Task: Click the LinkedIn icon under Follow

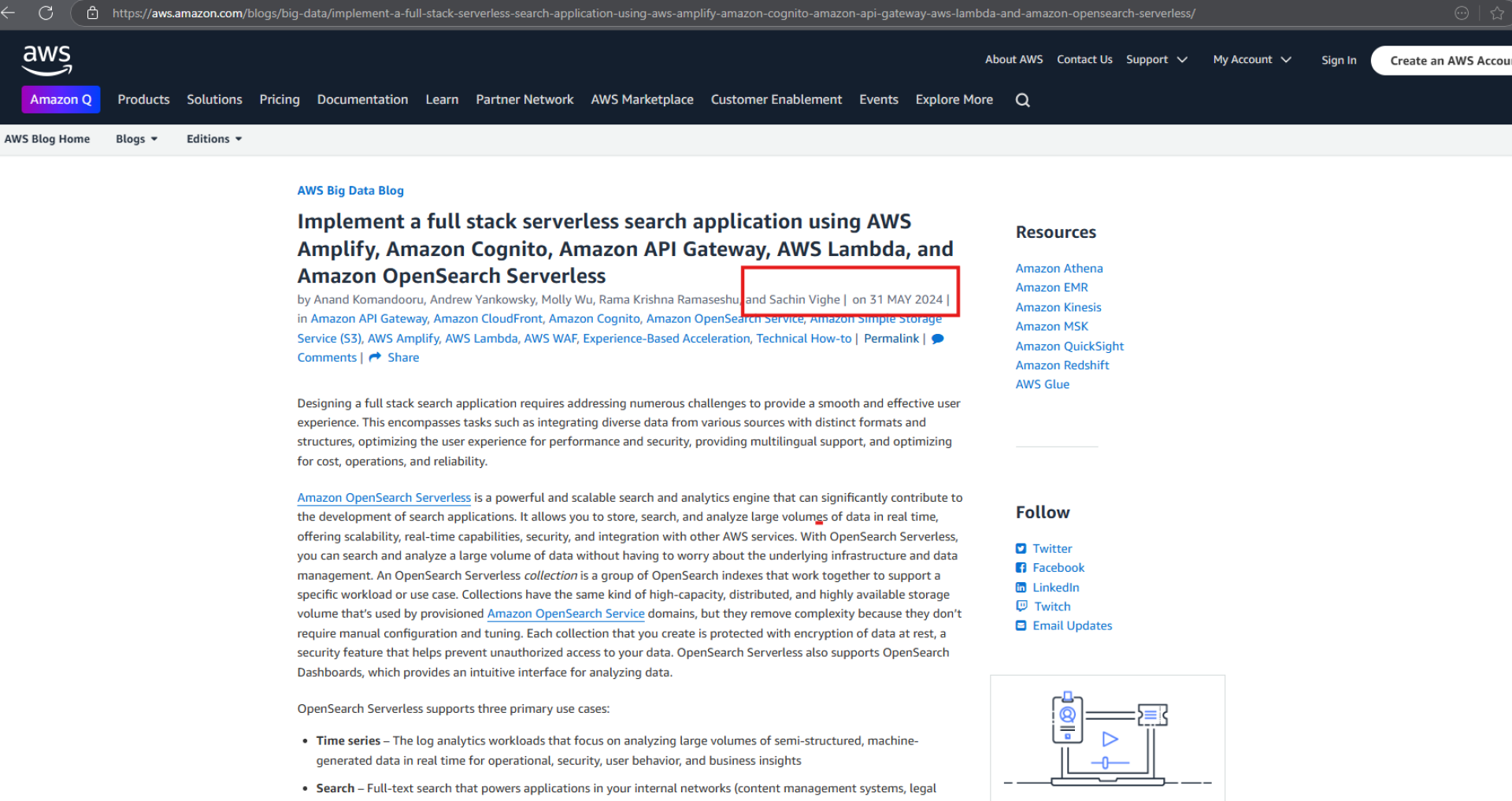Action: 1021,587
